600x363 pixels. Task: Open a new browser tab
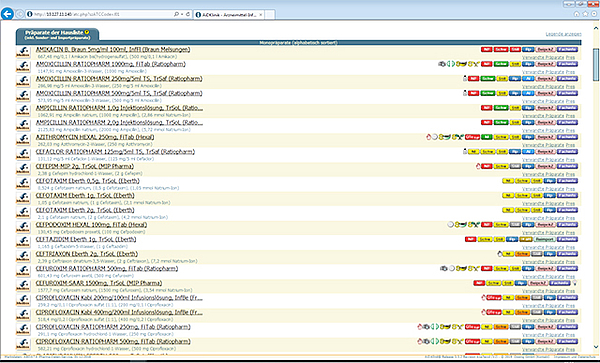coord(270,15)
